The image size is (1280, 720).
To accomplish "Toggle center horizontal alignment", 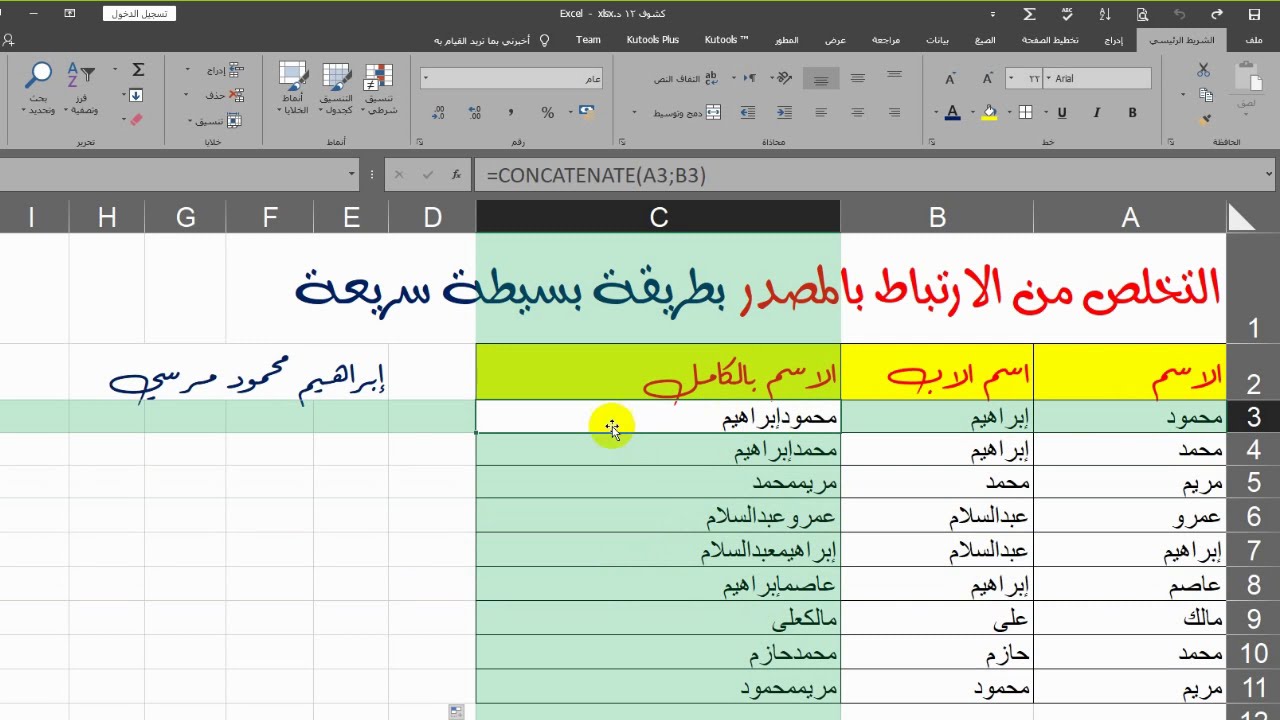I will click(857, 113).
